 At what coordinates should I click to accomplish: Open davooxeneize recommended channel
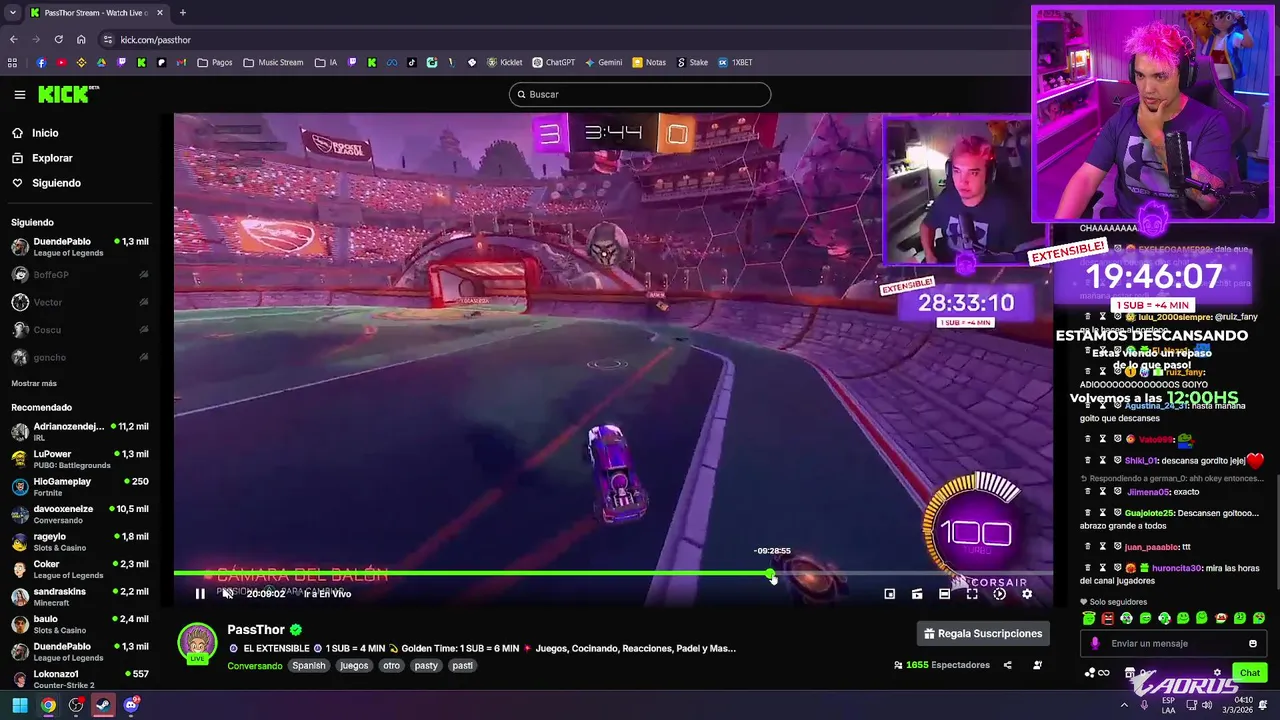coord(80,514)
